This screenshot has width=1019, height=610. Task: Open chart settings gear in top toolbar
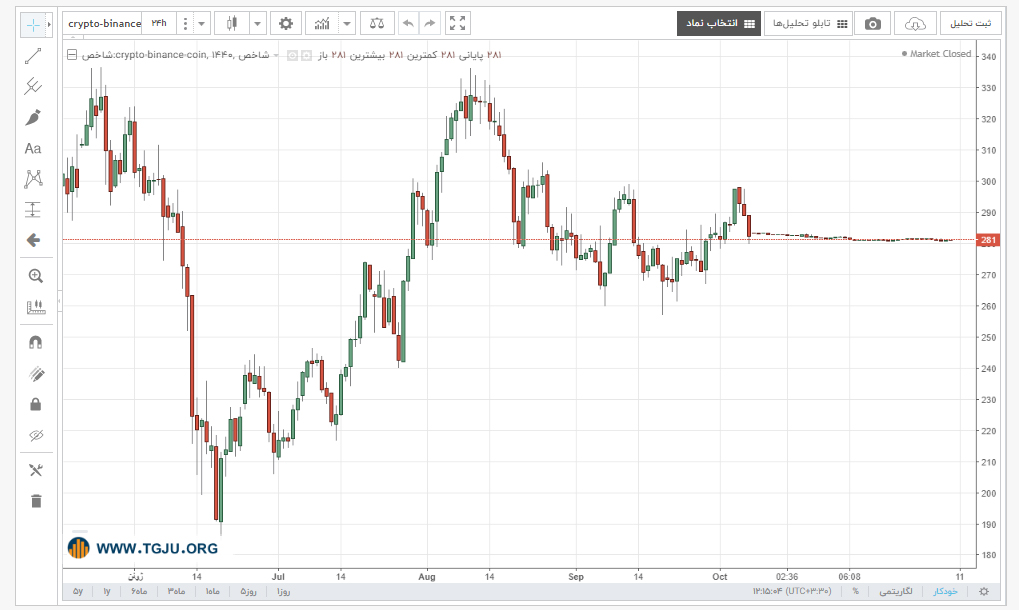click(x=285, y=23)
